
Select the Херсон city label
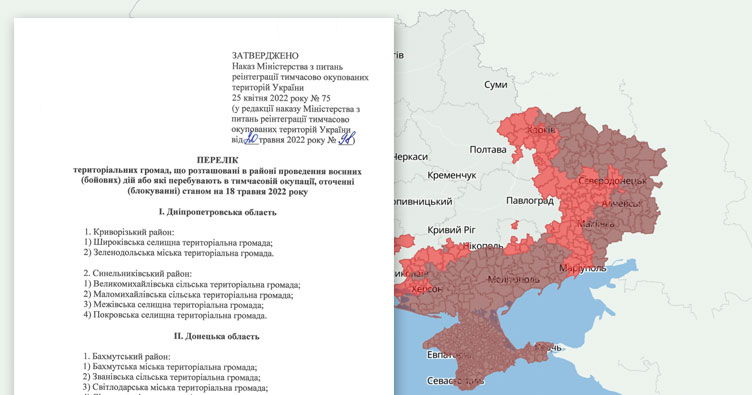(x=427, y=289)
